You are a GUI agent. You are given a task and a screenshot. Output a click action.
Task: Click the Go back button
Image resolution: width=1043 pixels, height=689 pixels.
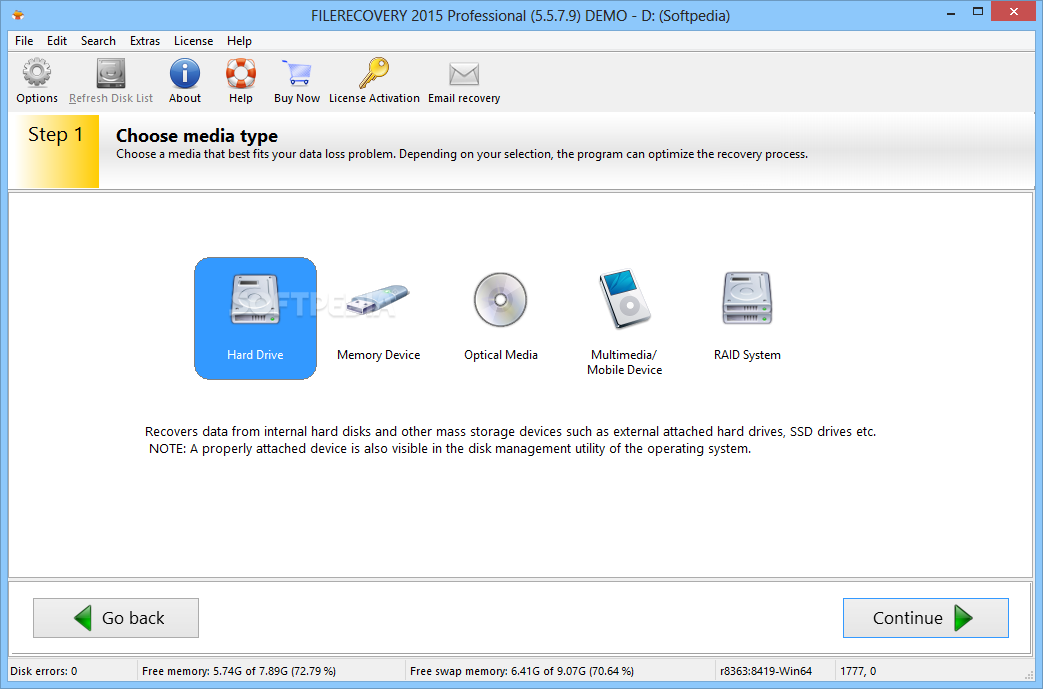coord(116,618)
